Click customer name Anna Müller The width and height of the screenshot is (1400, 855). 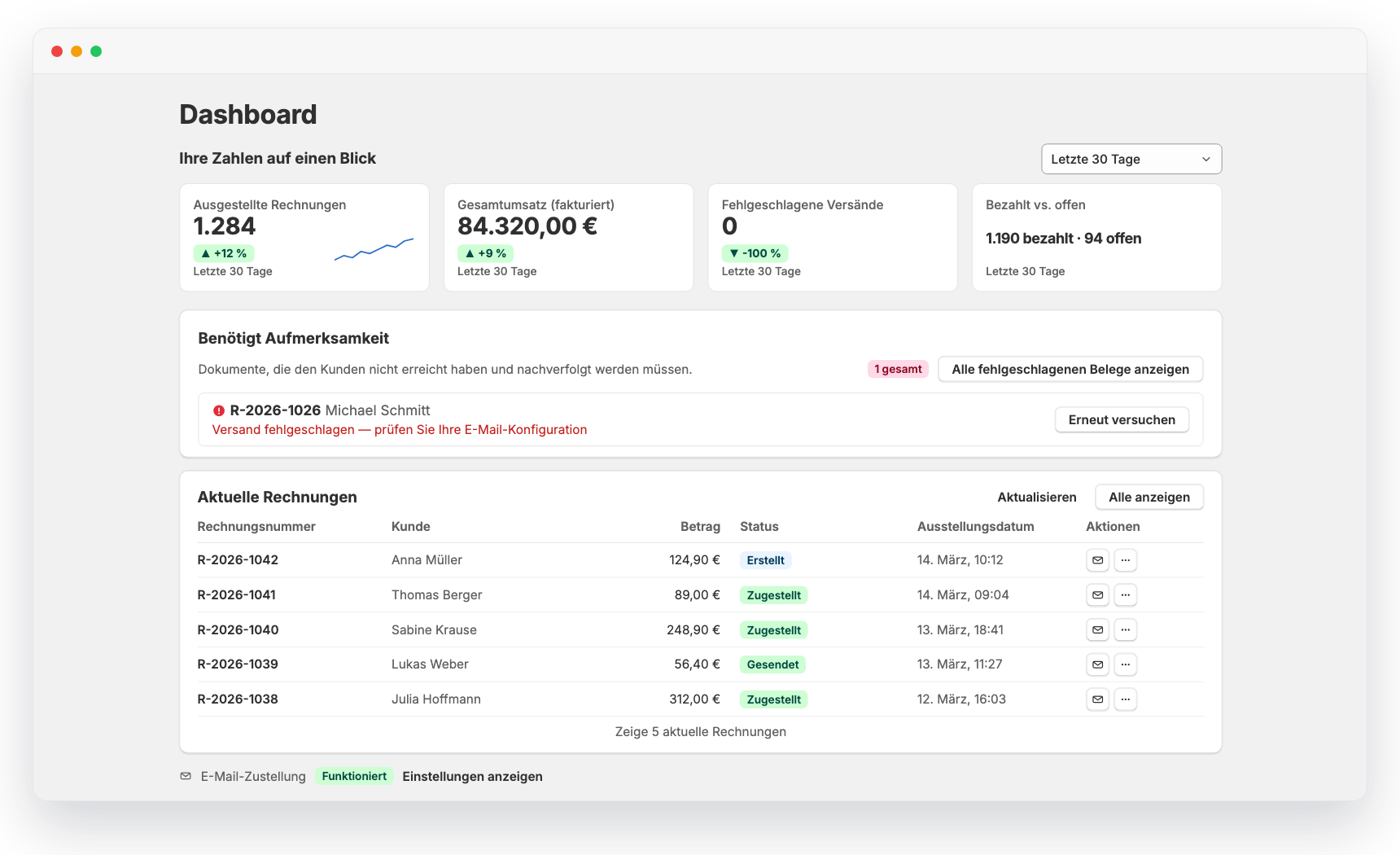[427, 560]
